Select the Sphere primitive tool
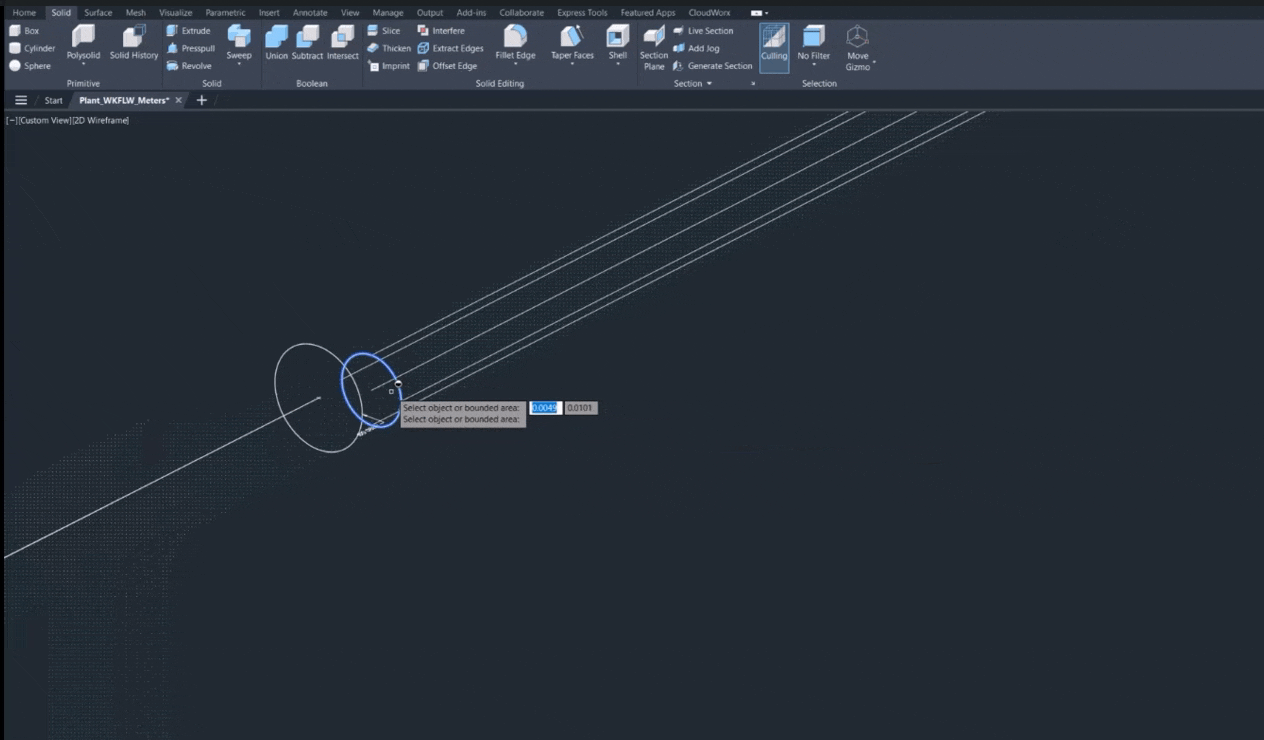The image size is (1264, 740). [x=30, y=66]
